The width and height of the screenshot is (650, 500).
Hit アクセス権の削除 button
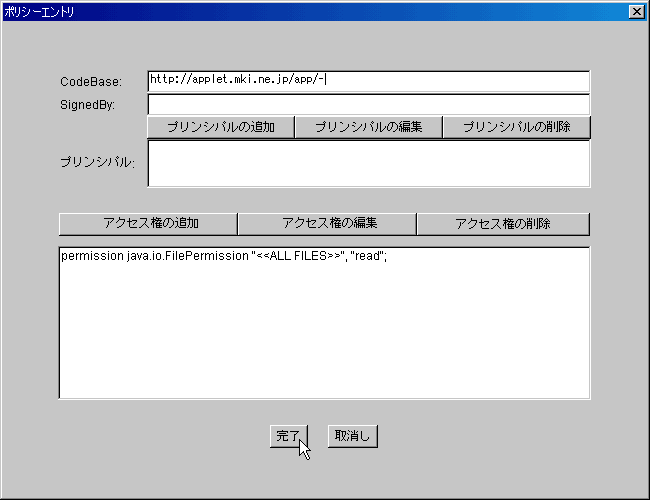503,224
